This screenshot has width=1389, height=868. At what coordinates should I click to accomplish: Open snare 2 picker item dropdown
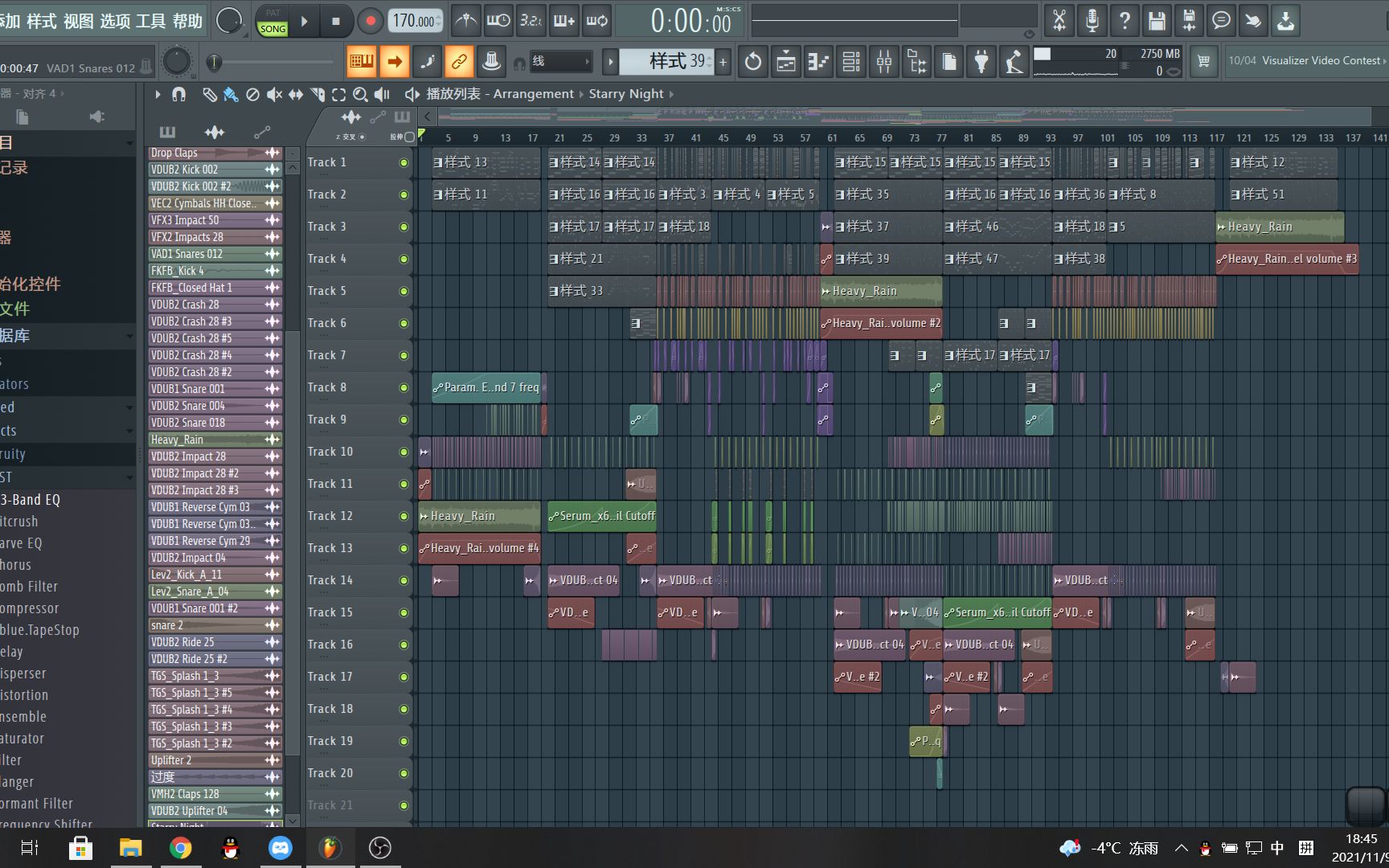click(272, 625)
